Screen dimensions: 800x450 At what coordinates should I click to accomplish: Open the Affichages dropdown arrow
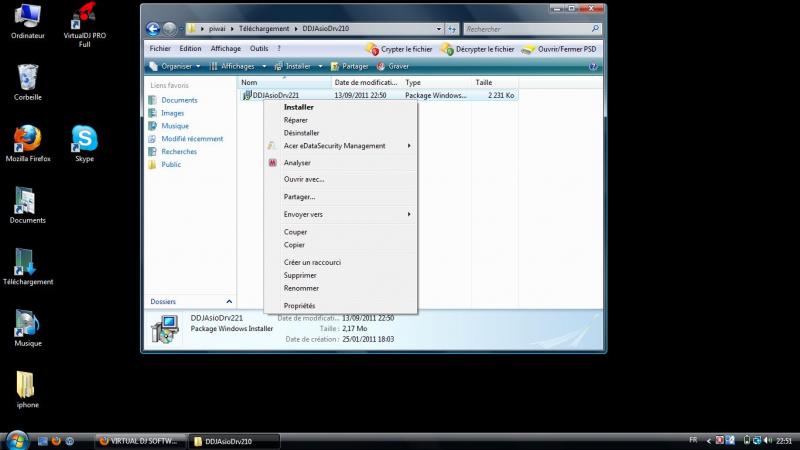264,66
